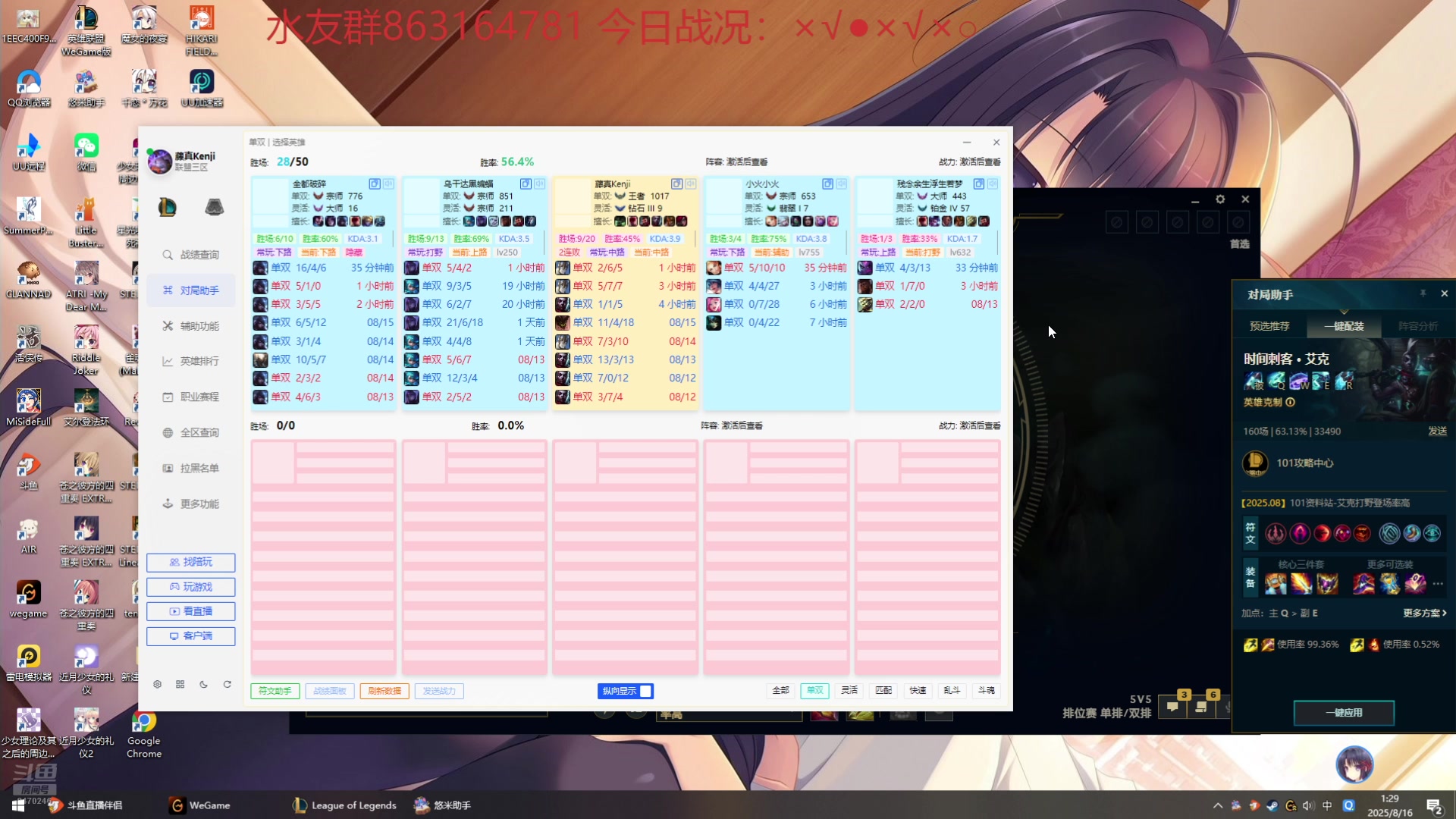The width and height of the screenshot is (1456, 819).
Task: Open League of Legends from taskbar
Action: [344, 805]
